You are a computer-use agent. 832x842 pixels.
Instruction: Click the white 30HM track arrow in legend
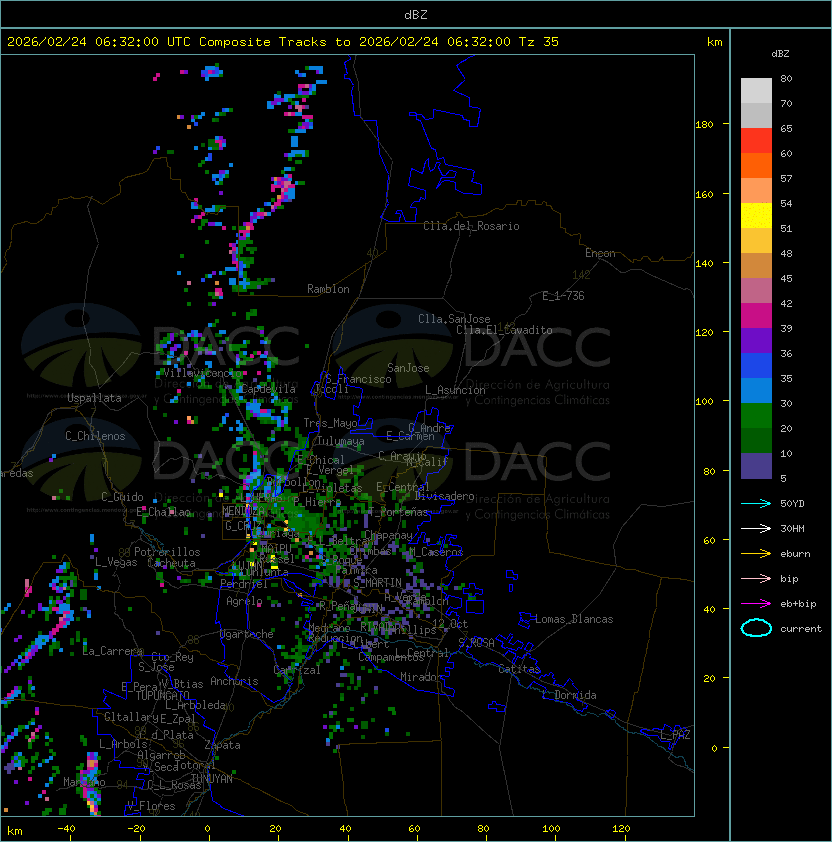click(x=756, y=528)
